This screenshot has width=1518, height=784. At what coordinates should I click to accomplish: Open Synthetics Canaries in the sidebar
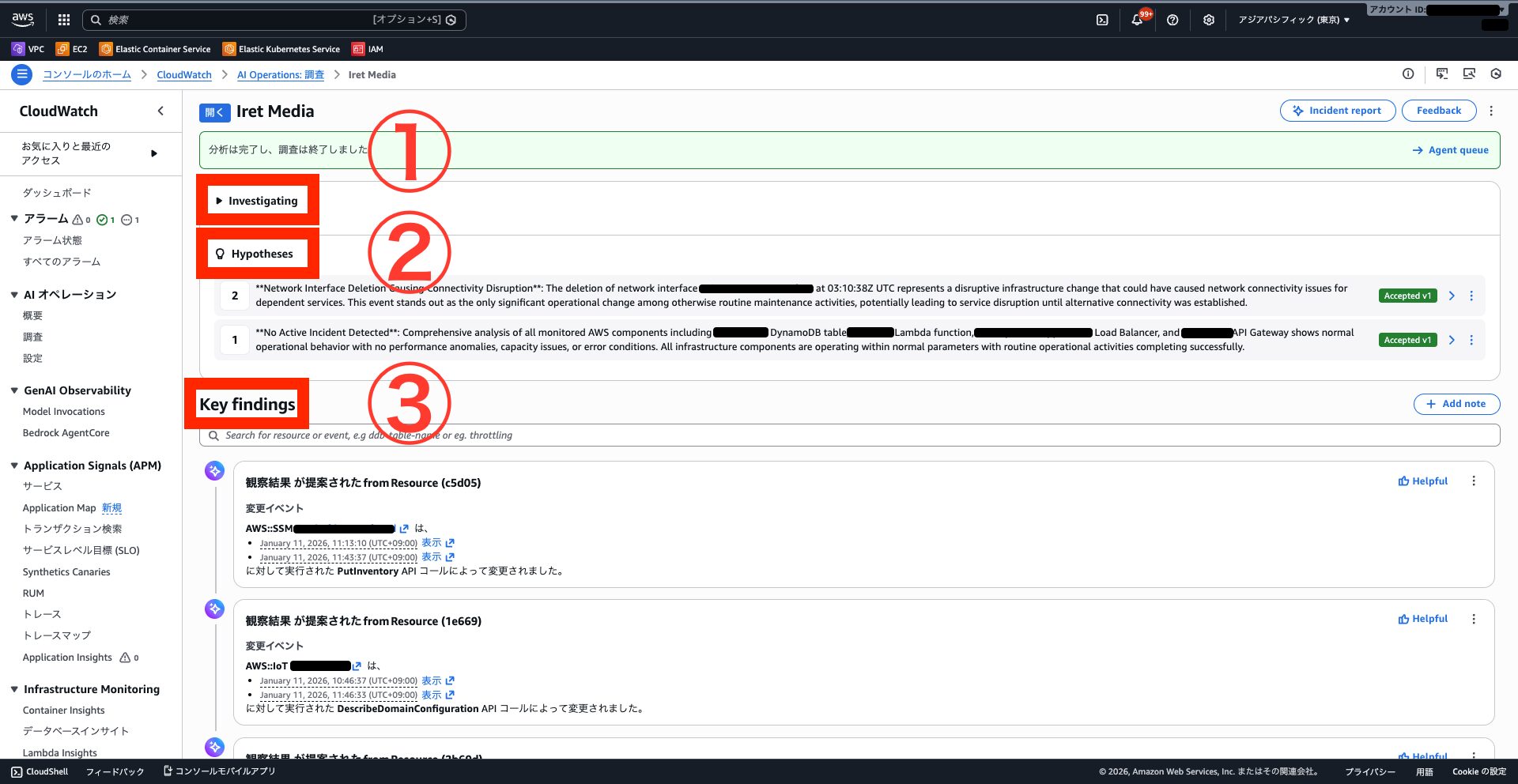click(x=66, y=572)
